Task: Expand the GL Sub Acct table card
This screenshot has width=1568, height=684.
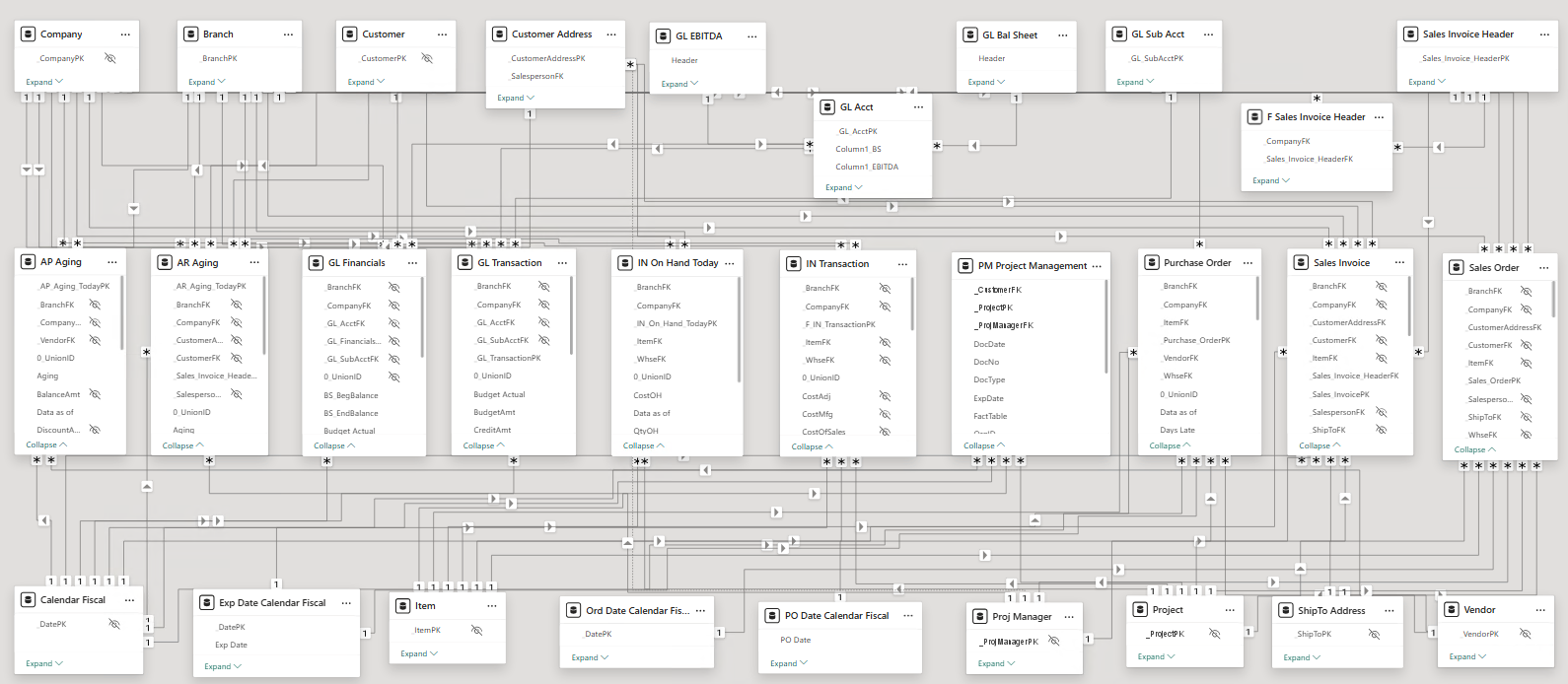Action: [x=1135, y=82]
